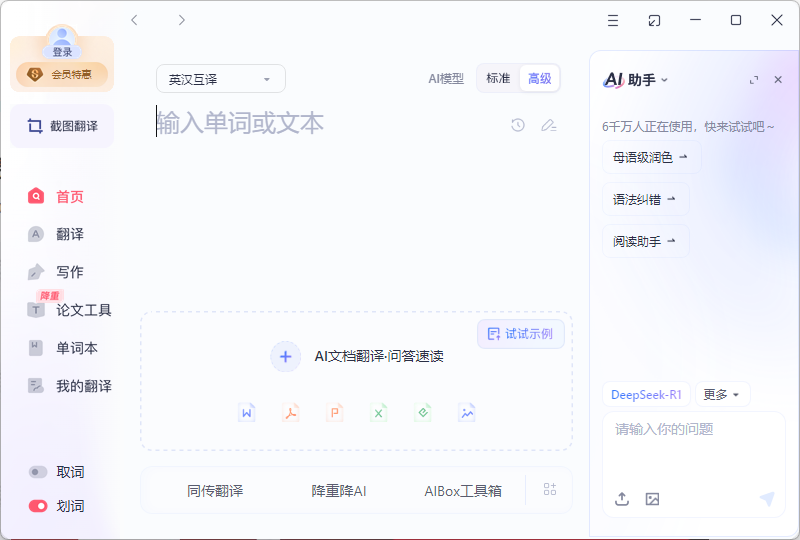The width and height of the screenshot is (800, 540).
Task: Open 降重降AI tool
Action: [x=339, y=491]
